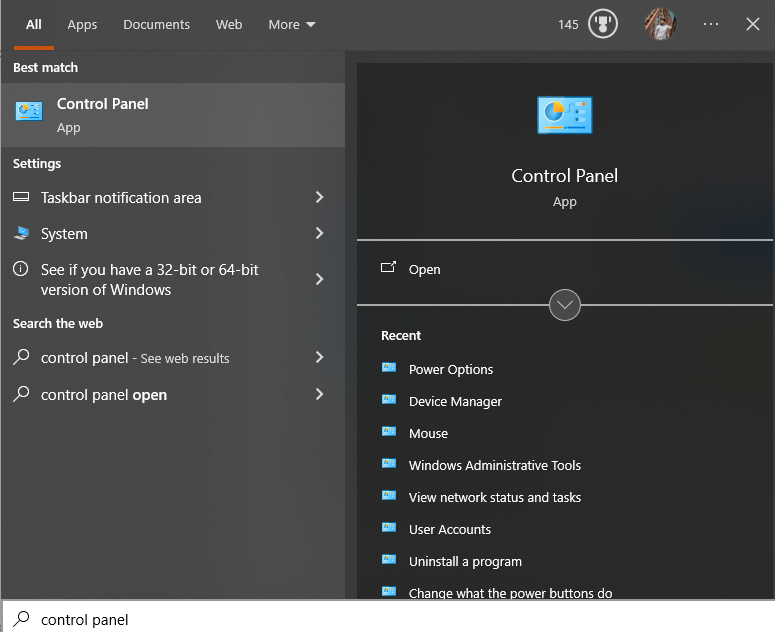775x632 pixels.
Task: Click into the control panel search field
Action: 388,619
